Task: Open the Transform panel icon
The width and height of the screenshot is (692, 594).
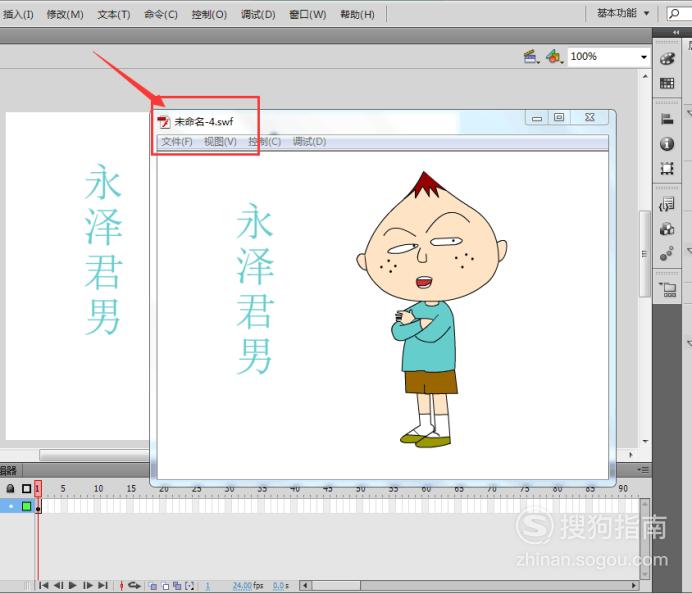Action: coord(667,168)
